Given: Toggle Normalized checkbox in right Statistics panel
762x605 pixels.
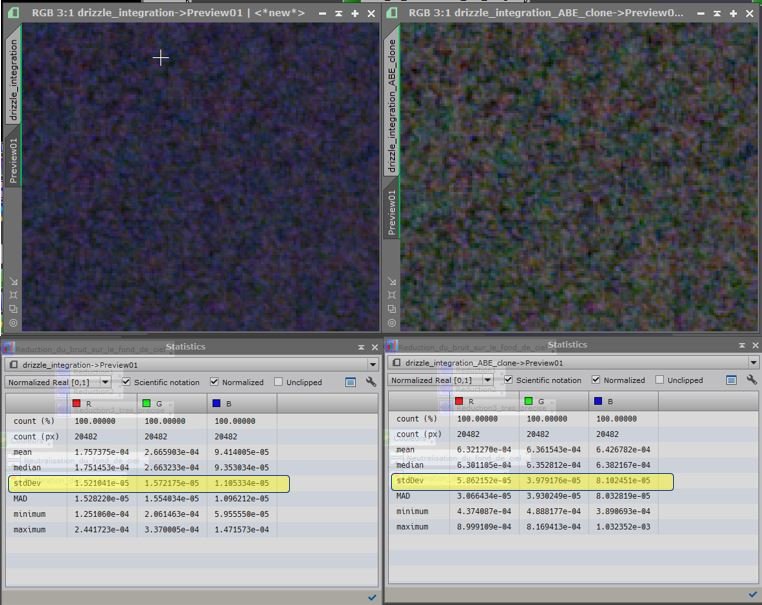Looking at the screenshot, I should [595, 380].
